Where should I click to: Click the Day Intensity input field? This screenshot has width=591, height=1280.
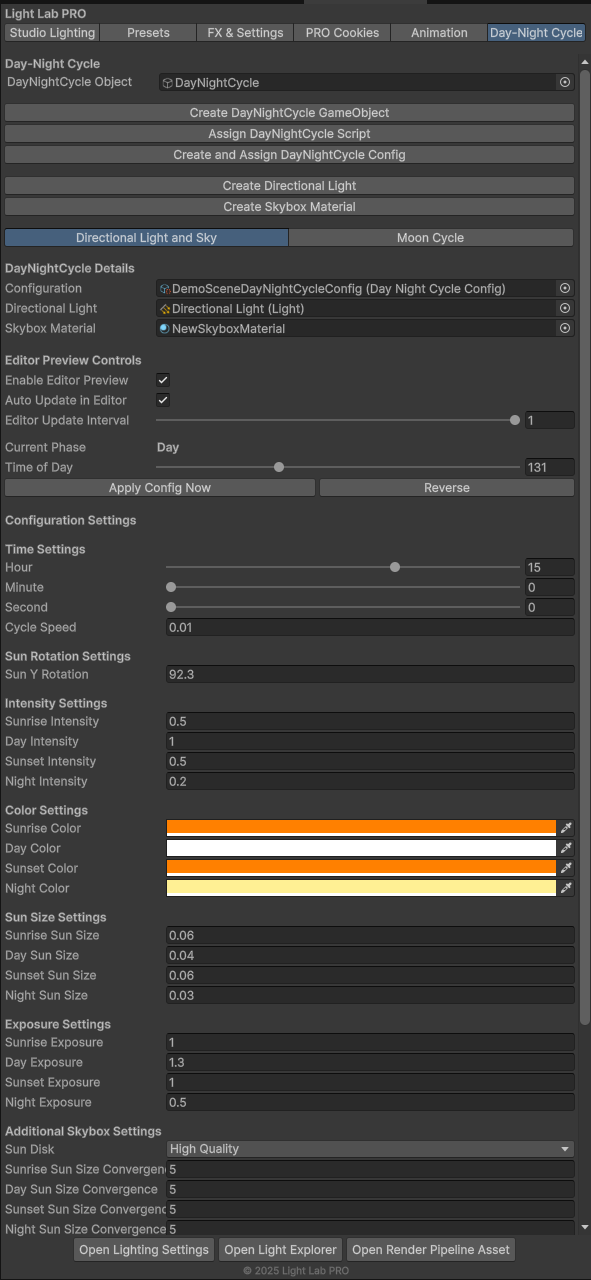[x=370, y=741]
